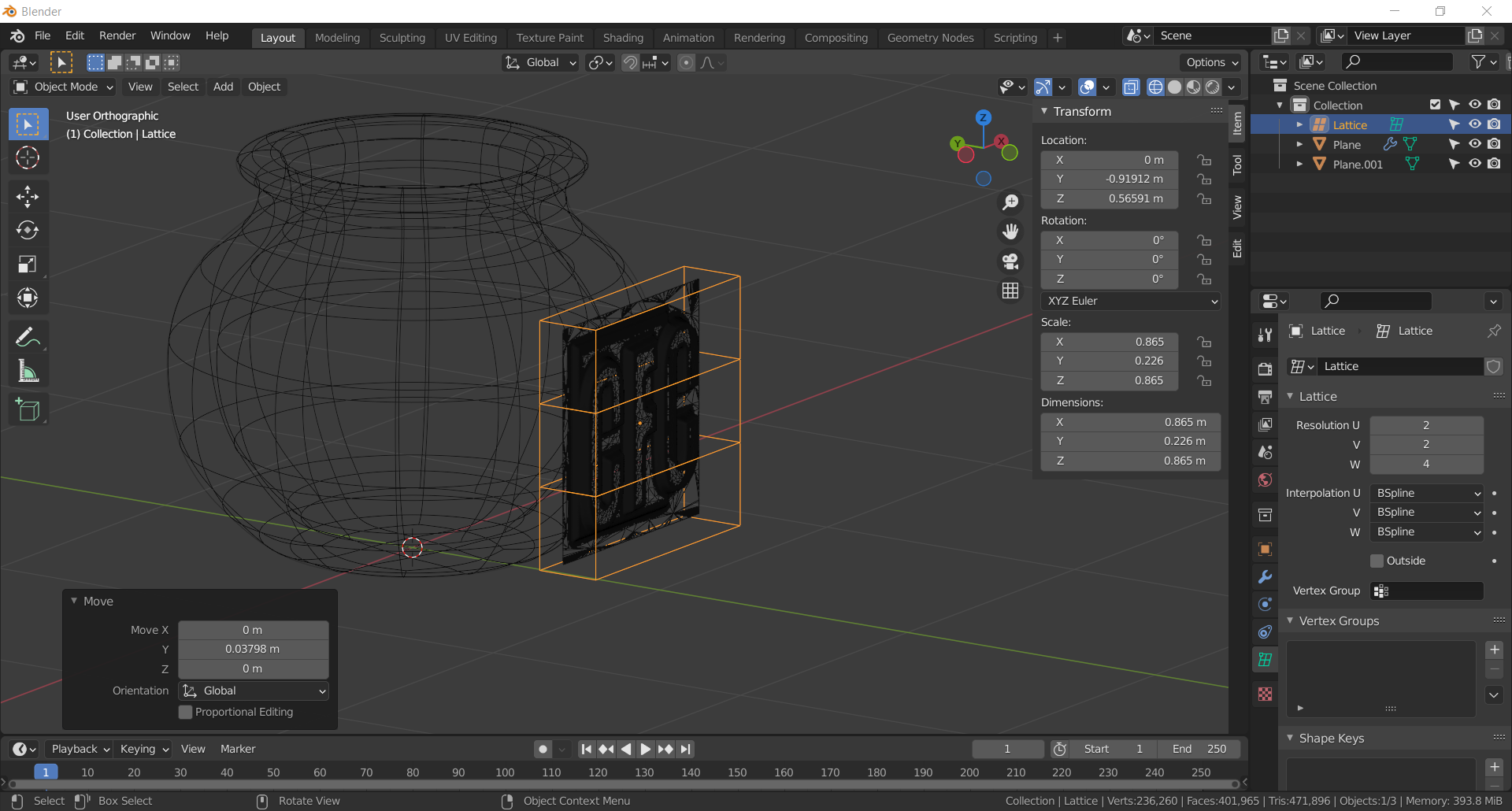This screenshot has height=811, width=1512.
Task: Select the Cursor tool in viewport toolbar
Action: 28,158
